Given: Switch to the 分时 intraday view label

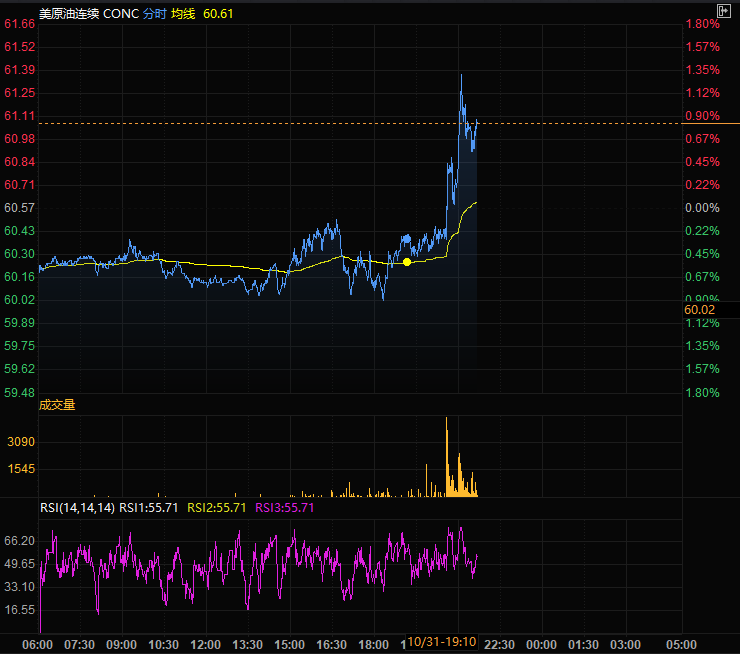Looking at the screenshot, I should tap(155, 14).
